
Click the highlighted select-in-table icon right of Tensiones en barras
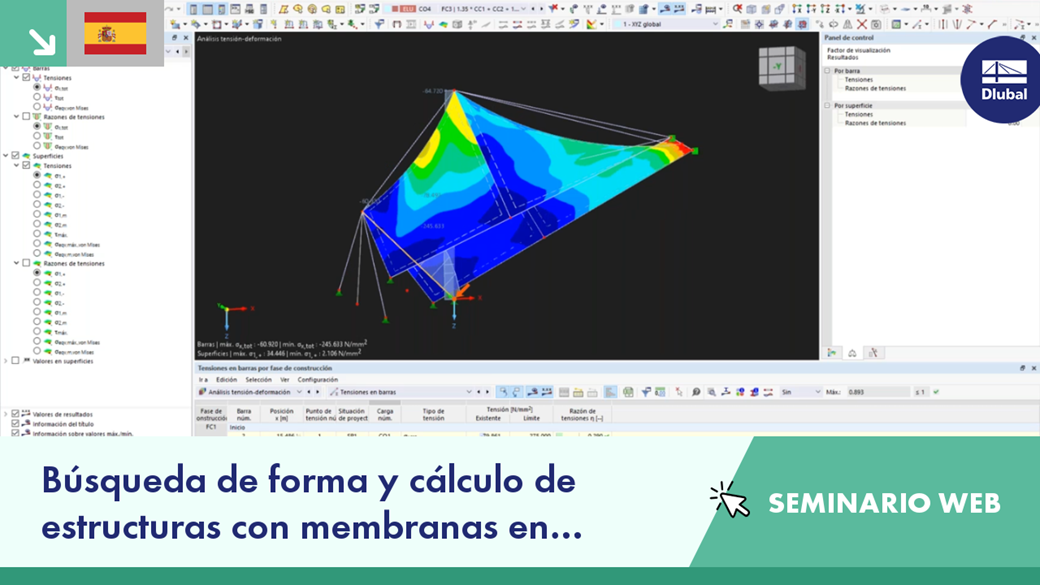(x=503, y=392)
